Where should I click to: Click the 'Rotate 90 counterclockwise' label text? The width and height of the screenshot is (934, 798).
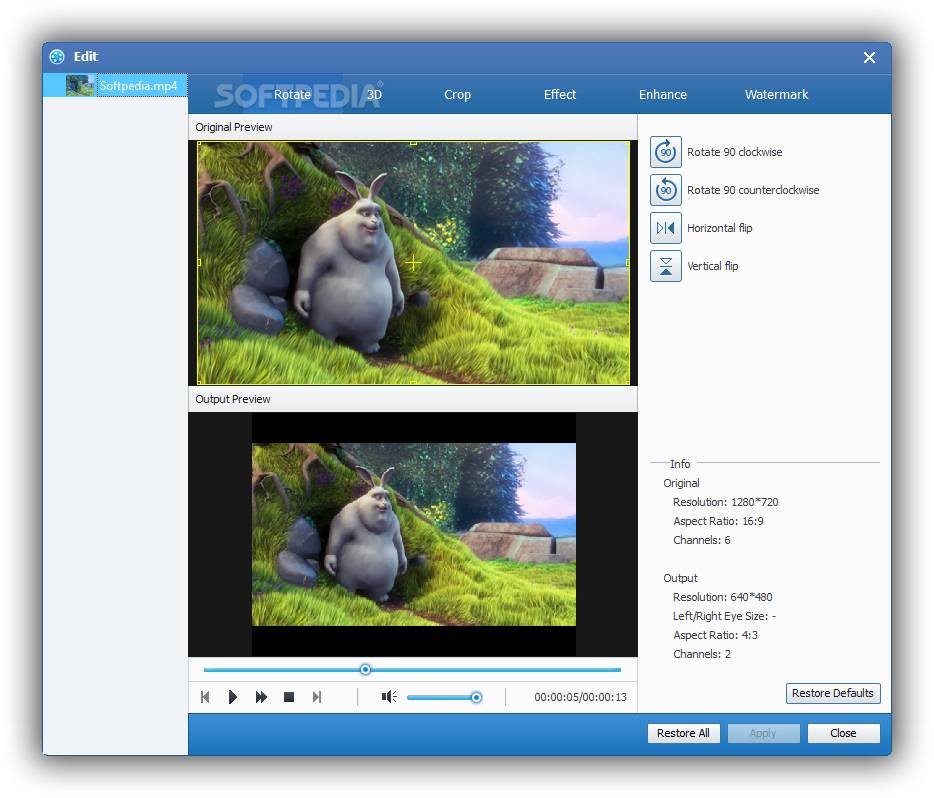(x=753, y=190)
